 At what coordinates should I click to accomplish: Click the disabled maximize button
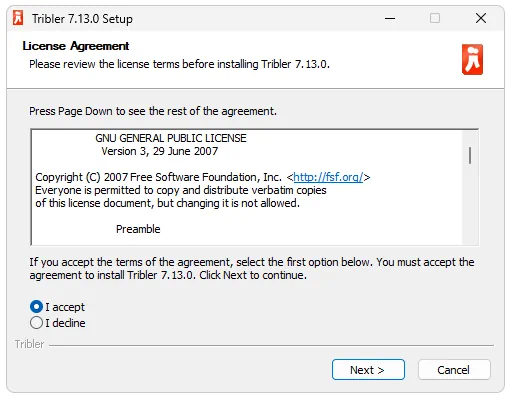click(435, 18)
